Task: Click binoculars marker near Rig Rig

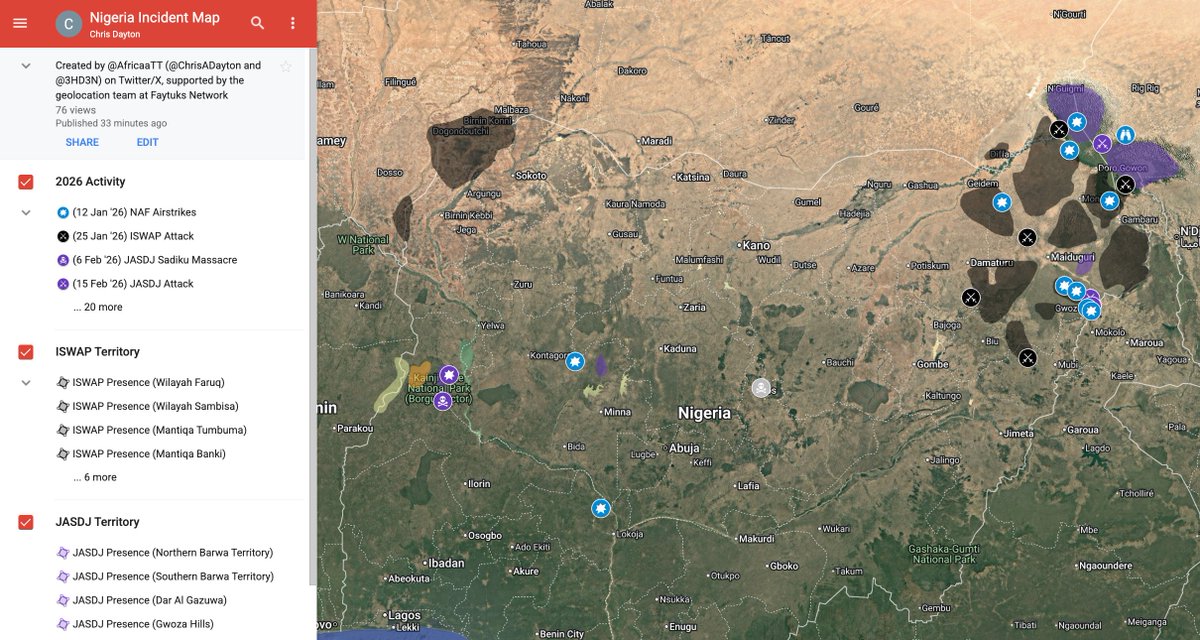Action: click(1126, 134)
